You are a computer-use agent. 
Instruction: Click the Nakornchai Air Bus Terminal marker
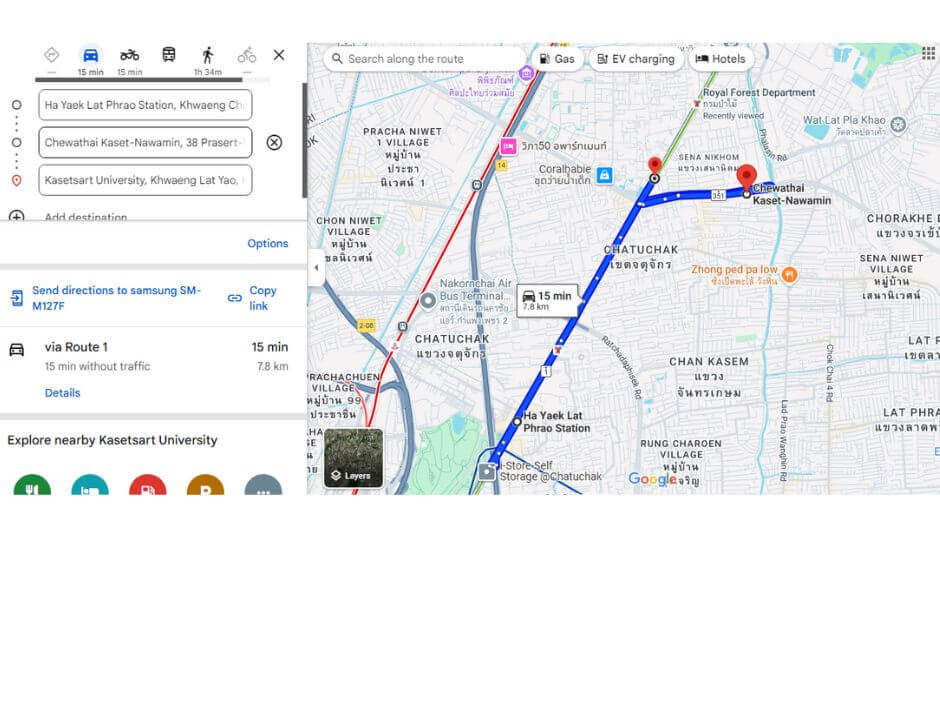[x=427, y=300]
